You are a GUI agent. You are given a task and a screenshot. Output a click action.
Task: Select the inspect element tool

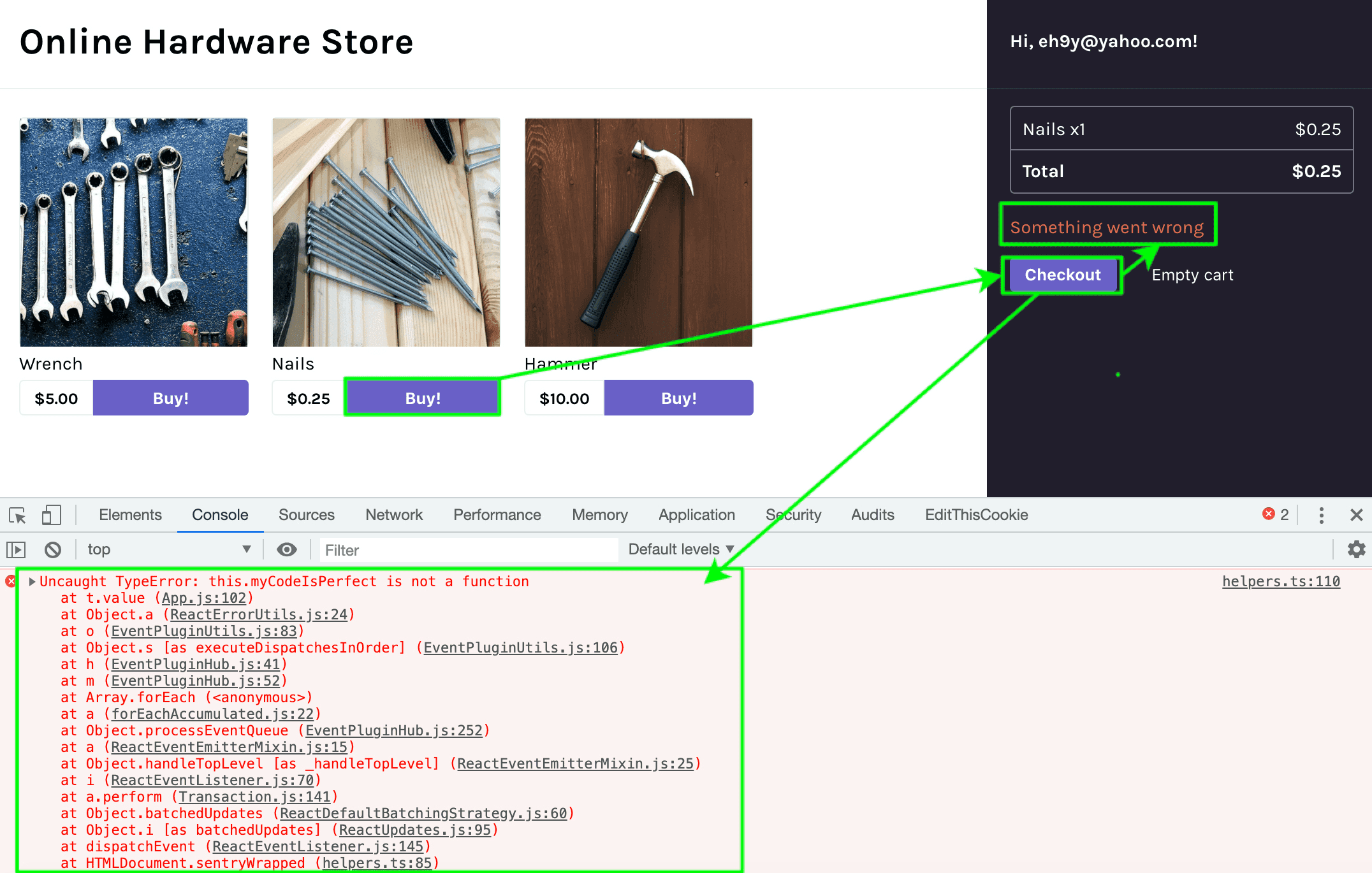[x=17, y=515]
